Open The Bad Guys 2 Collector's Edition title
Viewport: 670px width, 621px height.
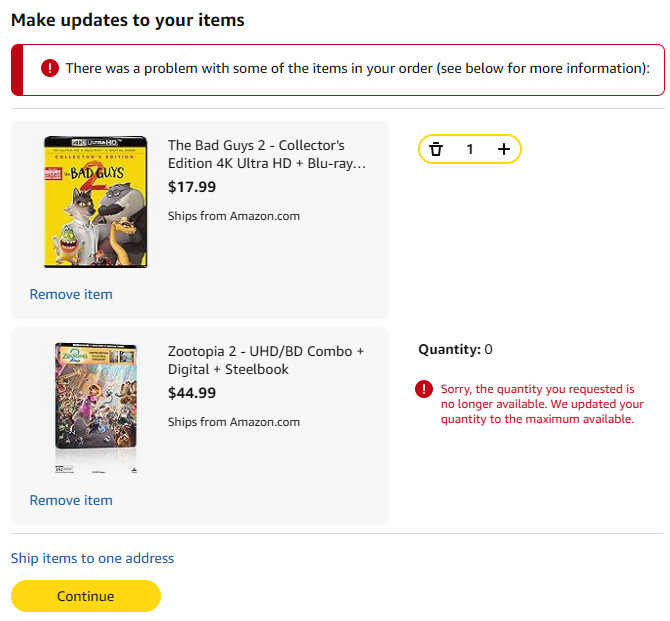pos(266,154)
